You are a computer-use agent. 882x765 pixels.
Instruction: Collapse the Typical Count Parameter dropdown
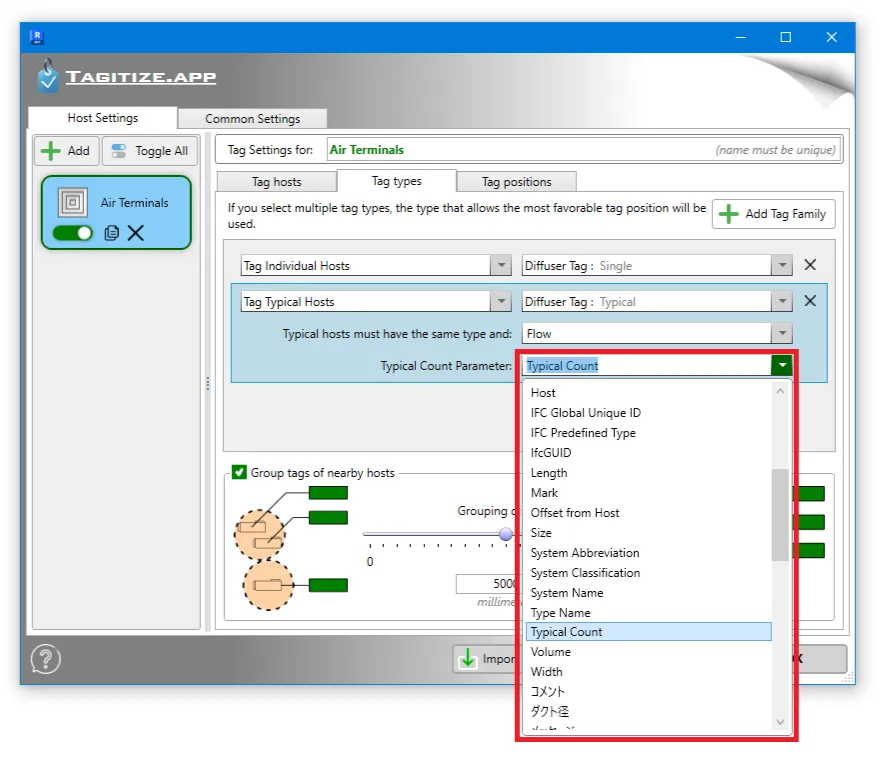tap(781, 366)
